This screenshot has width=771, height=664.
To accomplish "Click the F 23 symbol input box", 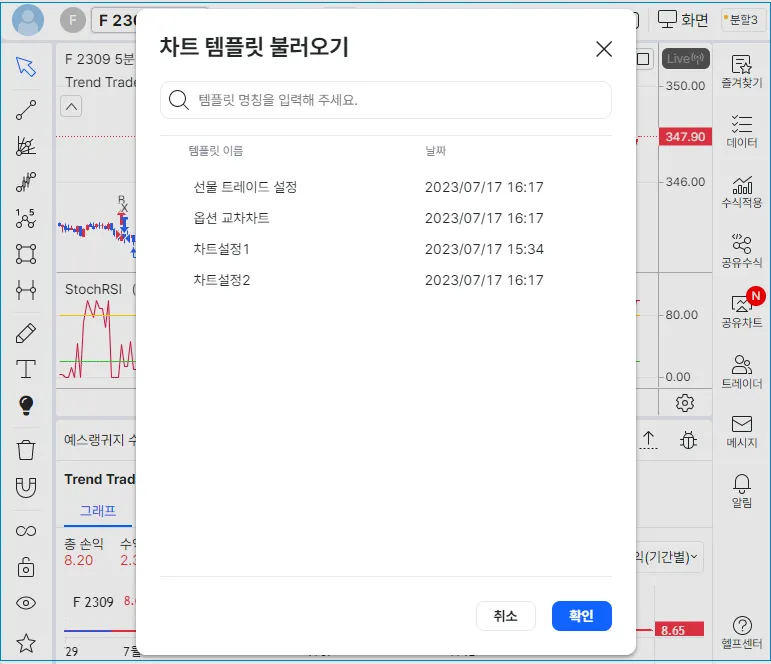I will pyautogui.click(x=114, y=20).
